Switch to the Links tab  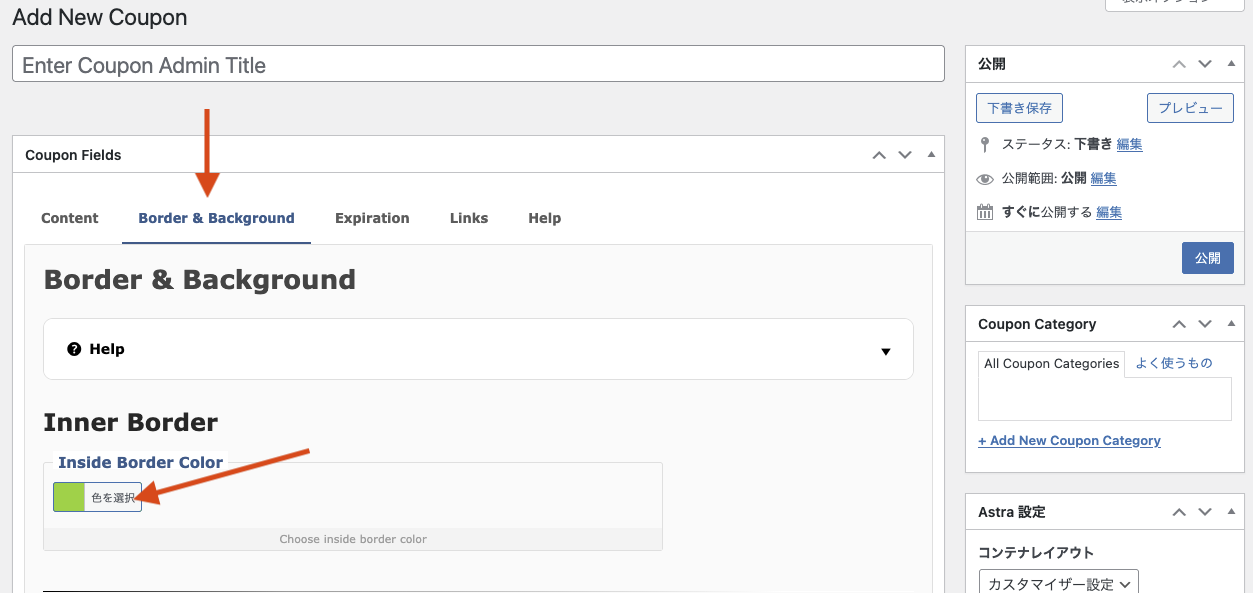[469, 218]
